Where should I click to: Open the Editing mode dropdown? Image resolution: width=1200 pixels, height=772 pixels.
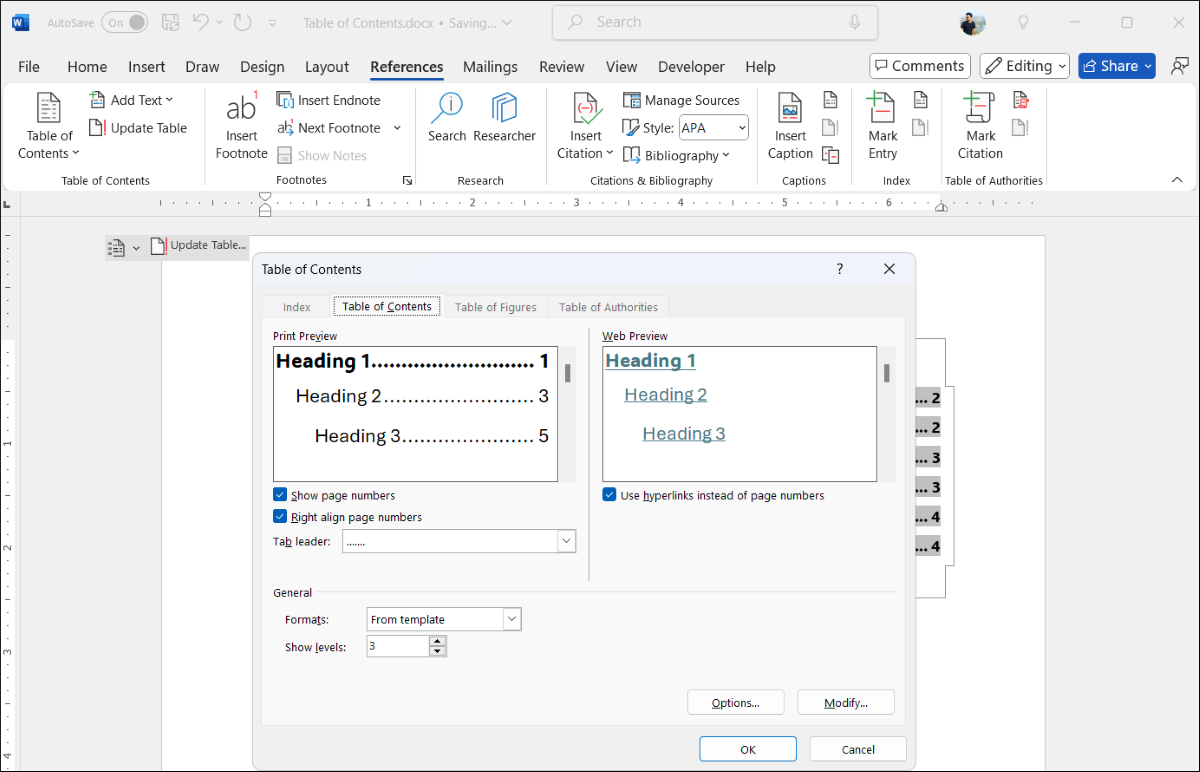pyautogui.click(x=1025, y=66)
